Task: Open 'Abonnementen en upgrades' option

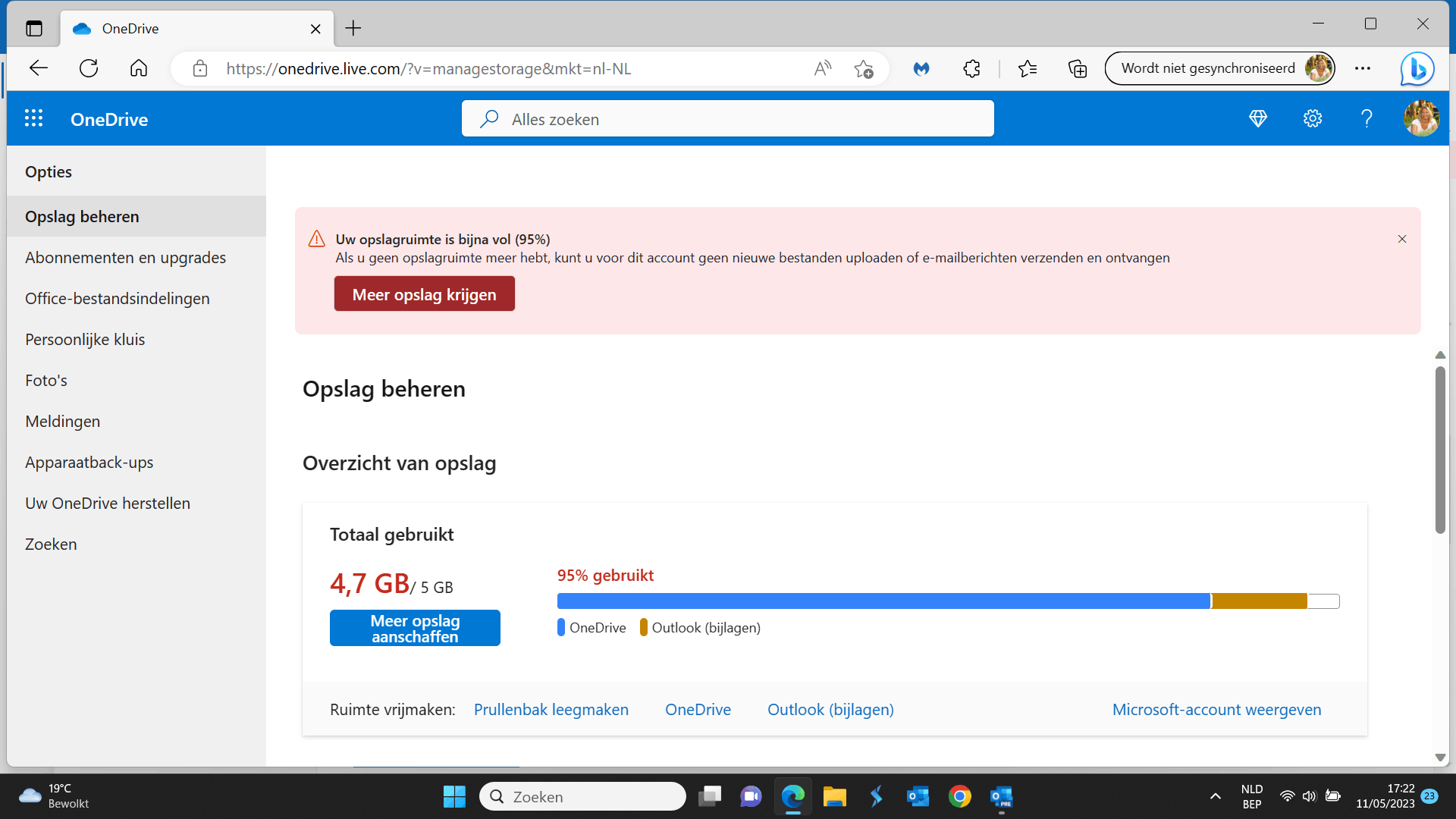Action: point(136,257)
